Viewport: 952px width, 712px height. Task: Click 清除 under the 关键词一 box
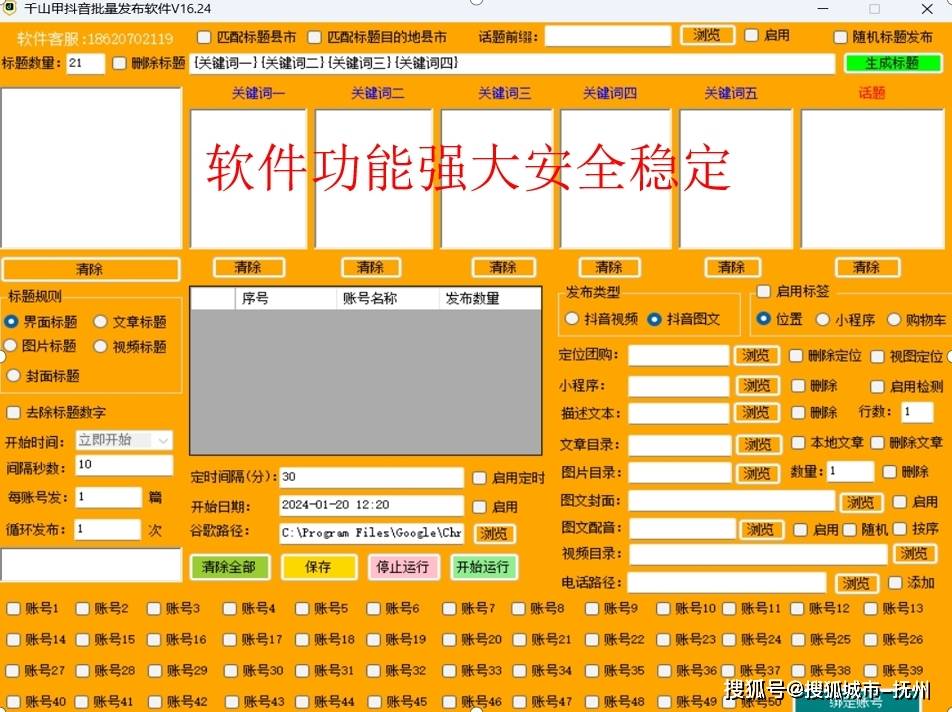pyautogui.click(x=249, y=267)
